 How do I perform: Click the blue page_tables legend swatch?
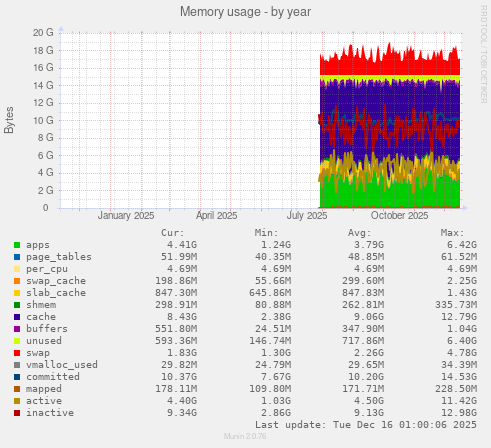point(17,257)
